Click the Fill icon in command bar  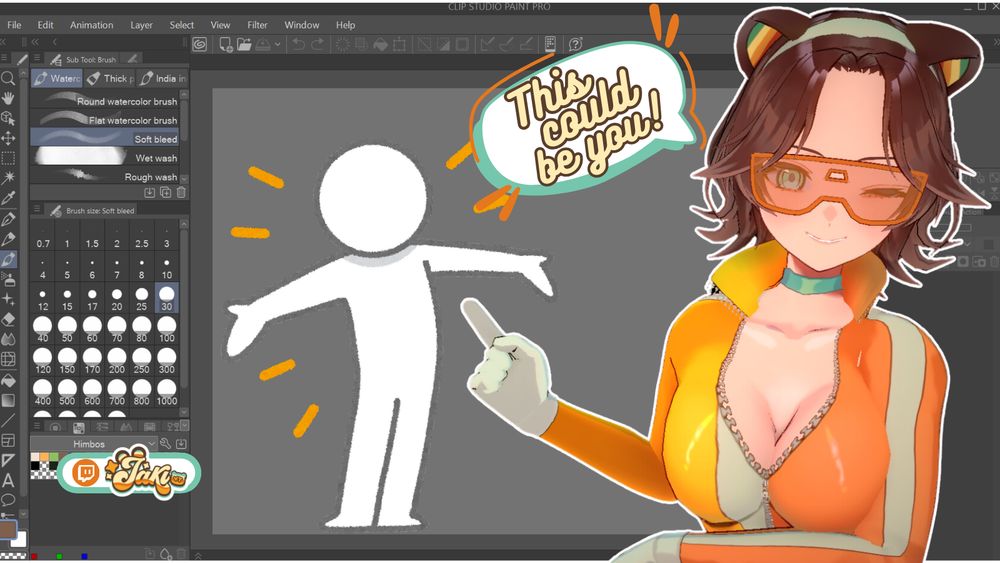coord(381,44)
